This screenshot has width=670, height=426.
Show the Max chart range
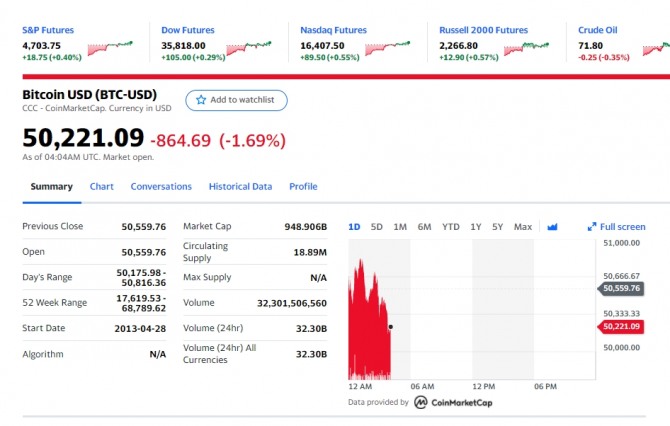coord(523,227)
